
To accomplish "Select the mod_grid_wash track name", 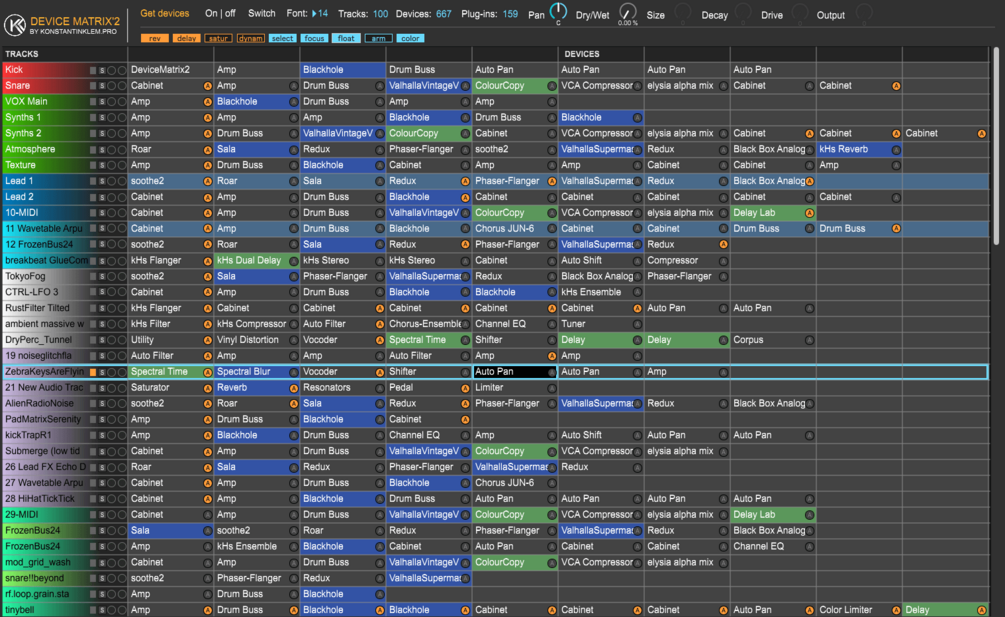I will click(38, 562).
